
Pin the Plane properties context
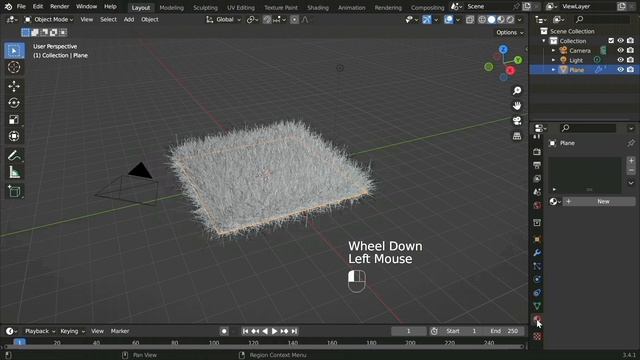pos(631,143)
